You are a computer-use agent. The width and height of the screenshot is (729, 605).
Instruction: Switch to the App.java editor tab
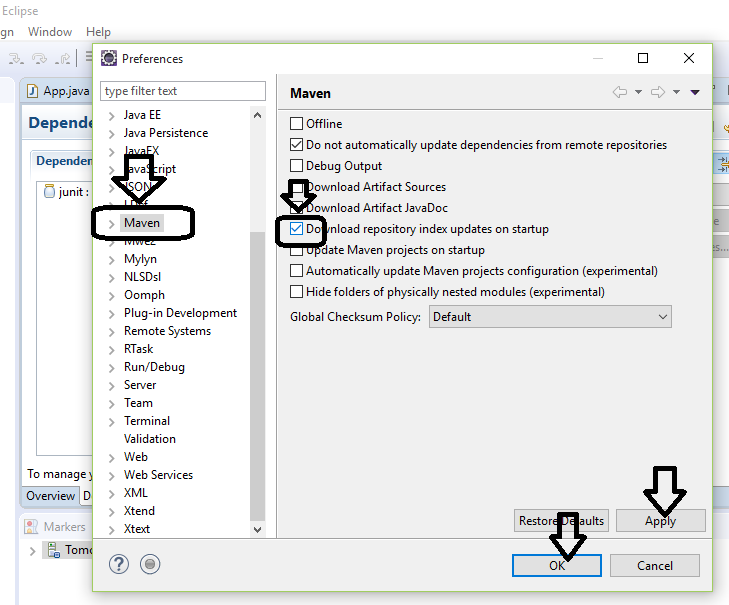point(58,91)
